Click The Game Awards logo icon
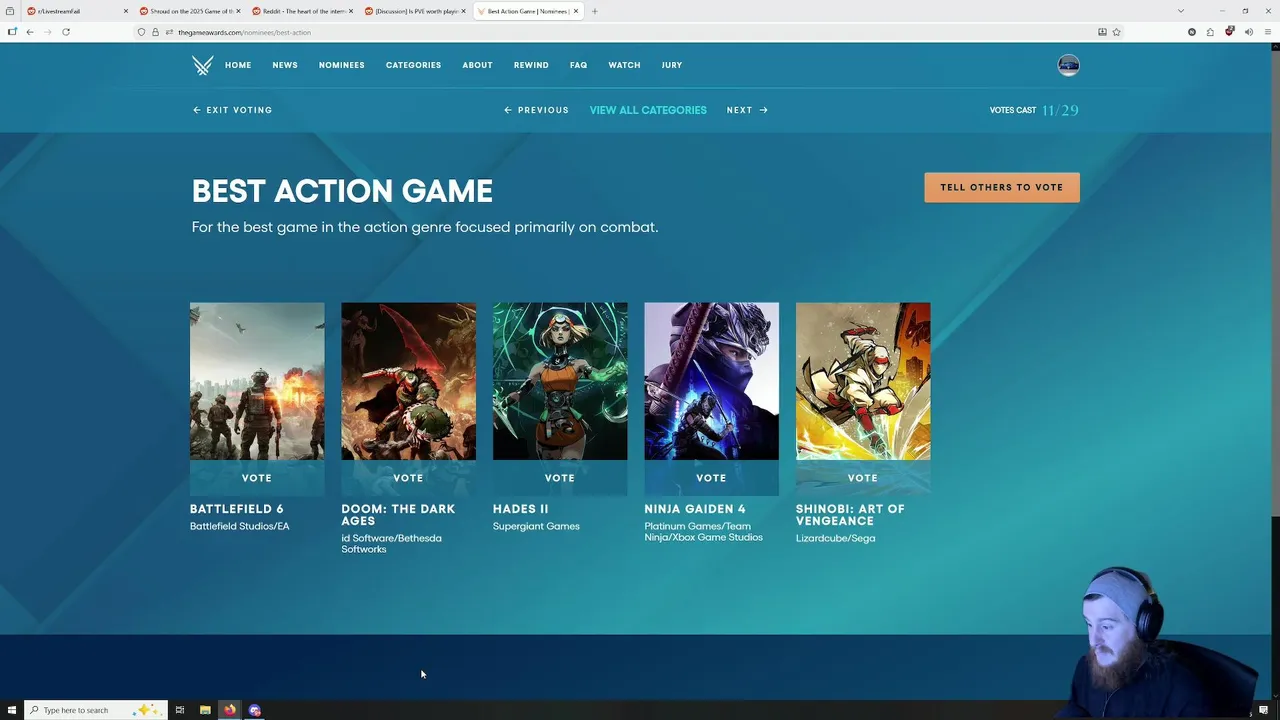 coord(202,65)
